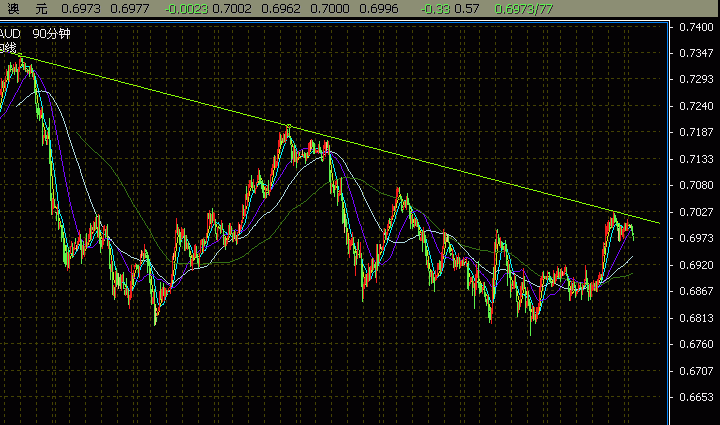Click the 0.6920 price axis label

tap(696, 265)
